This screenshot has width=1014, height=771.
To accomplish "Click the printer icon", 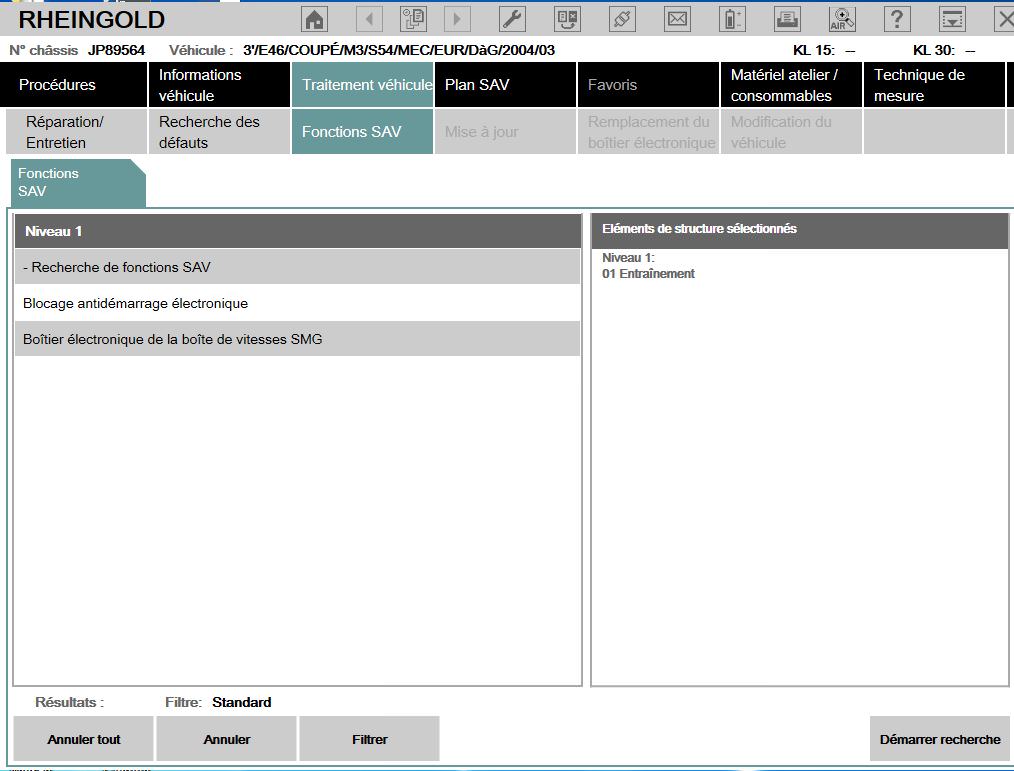I will (x=787, y=19).
